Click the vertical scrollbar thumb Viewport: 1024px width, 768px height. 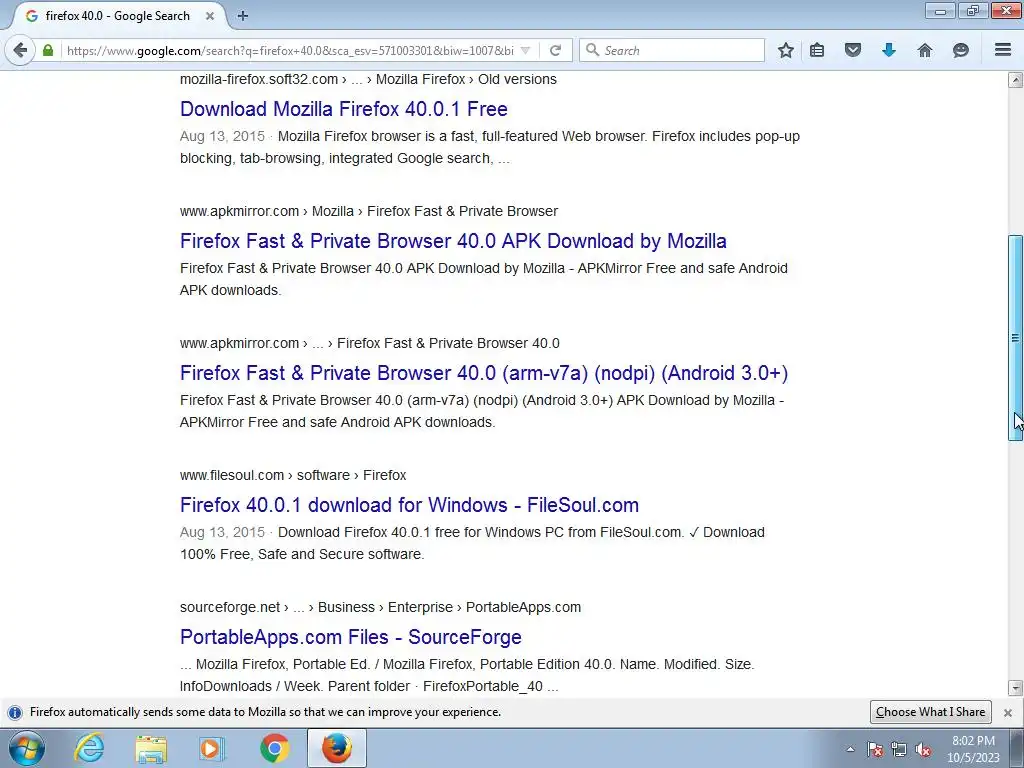[1016, 338]
